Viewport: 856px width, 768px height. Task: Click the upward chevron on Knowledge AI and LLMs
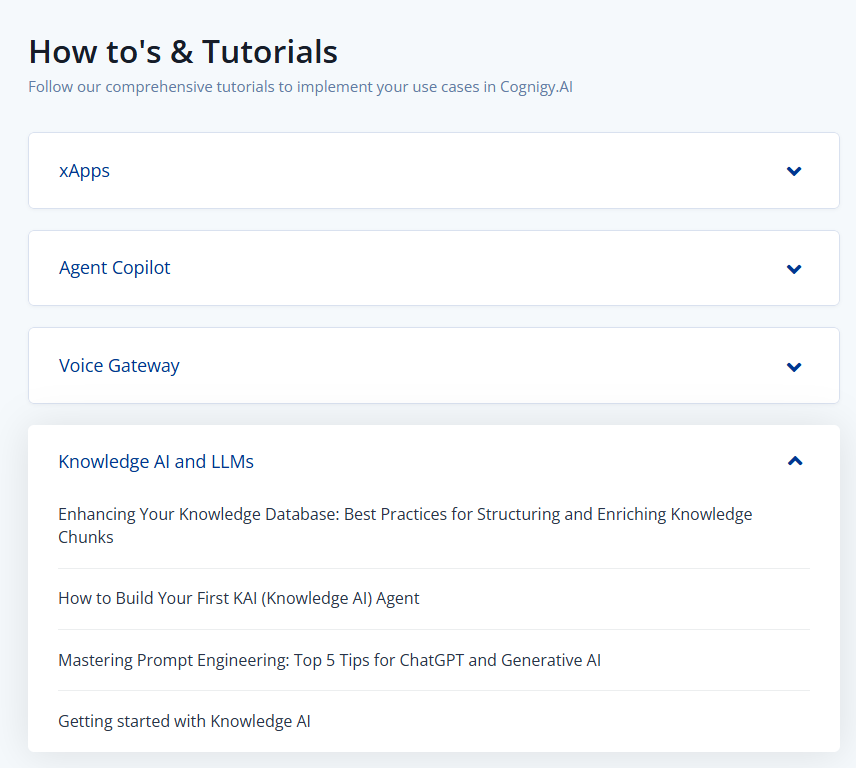794,460
